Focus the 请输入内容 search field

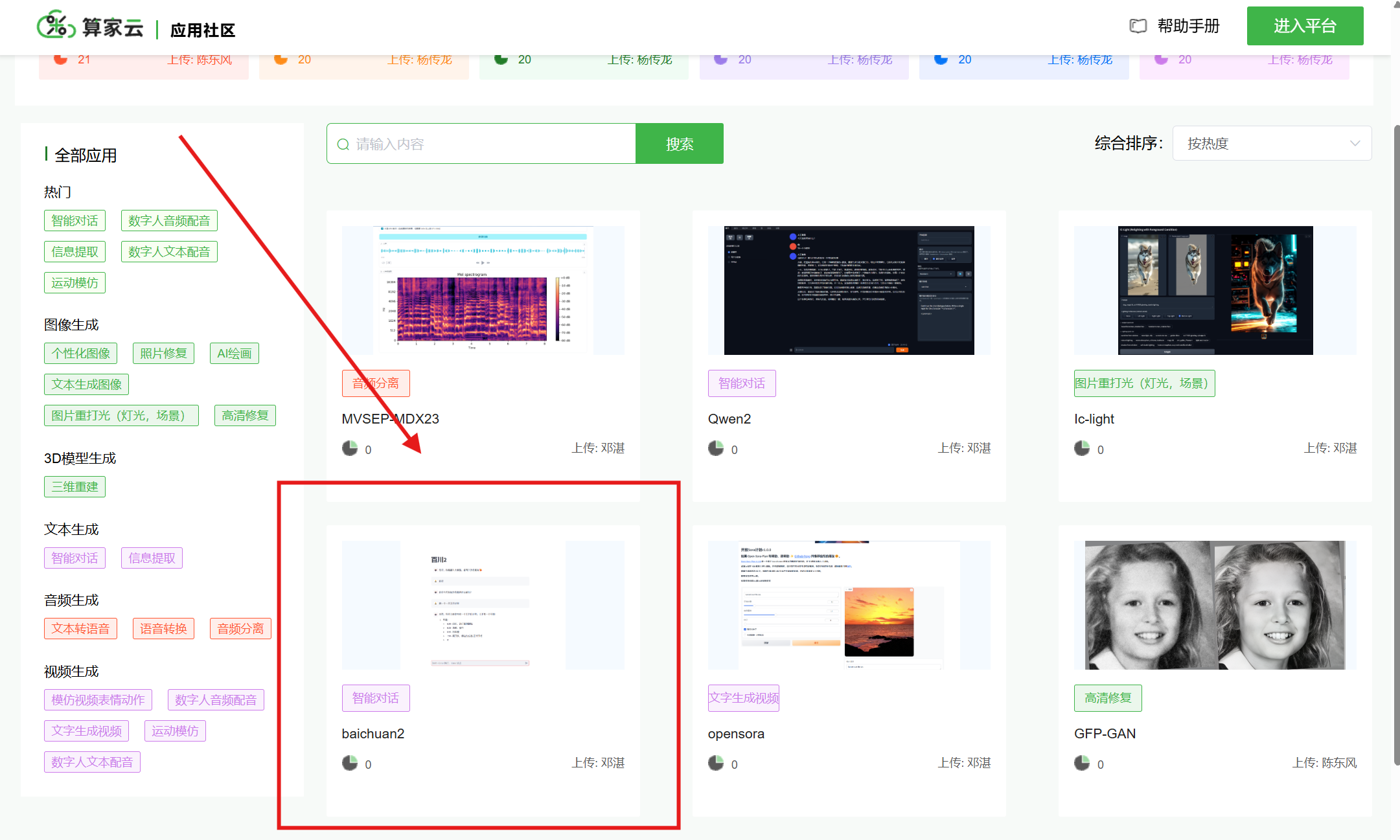tap(481, 144)
